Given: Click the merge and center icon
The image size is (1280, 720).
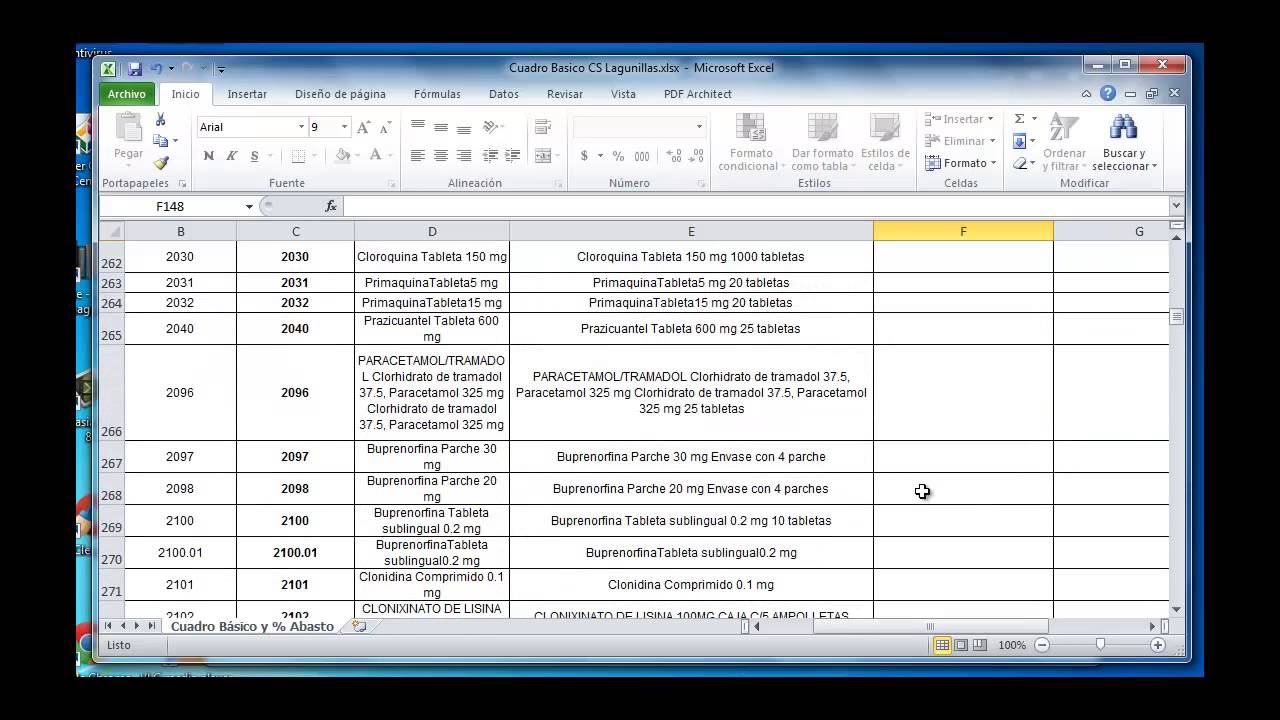Looking at the screenshot, I should click(x=543, y=156).
